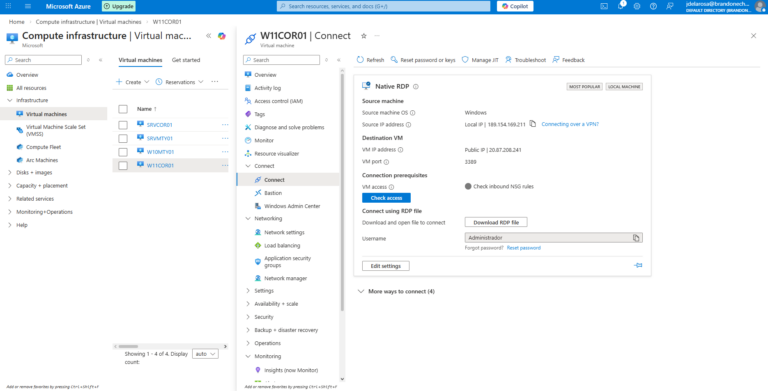Image resolution: width=768 pixels, height=391 pixels.
Task: Check the SRVMTY01 row checkbox
Action: pos(123,139)
